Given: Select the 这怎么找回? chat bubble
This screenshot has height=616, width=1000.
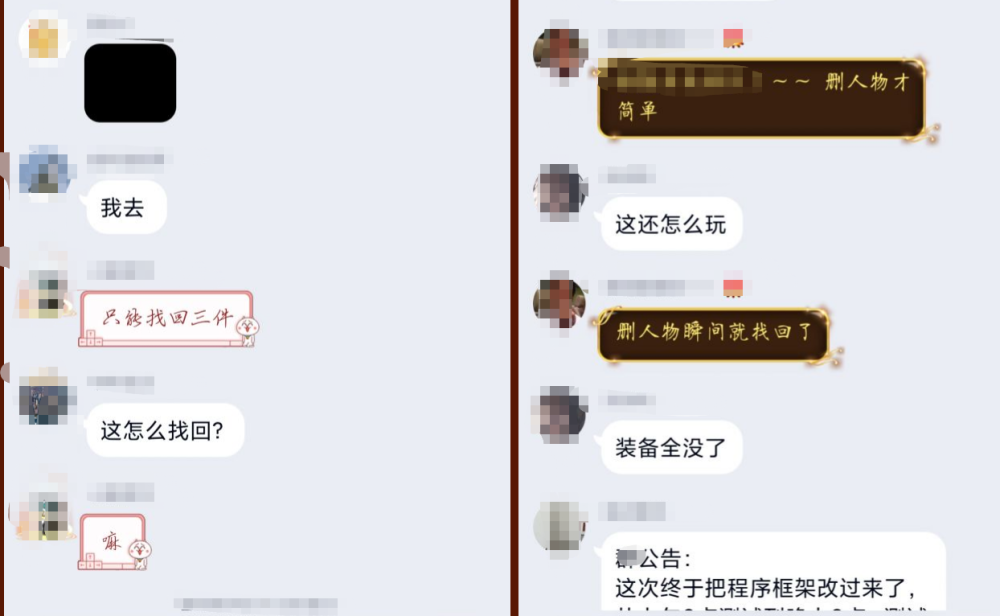Looking at the screenshot, I should pyautogui.click(x=165, y=430).
